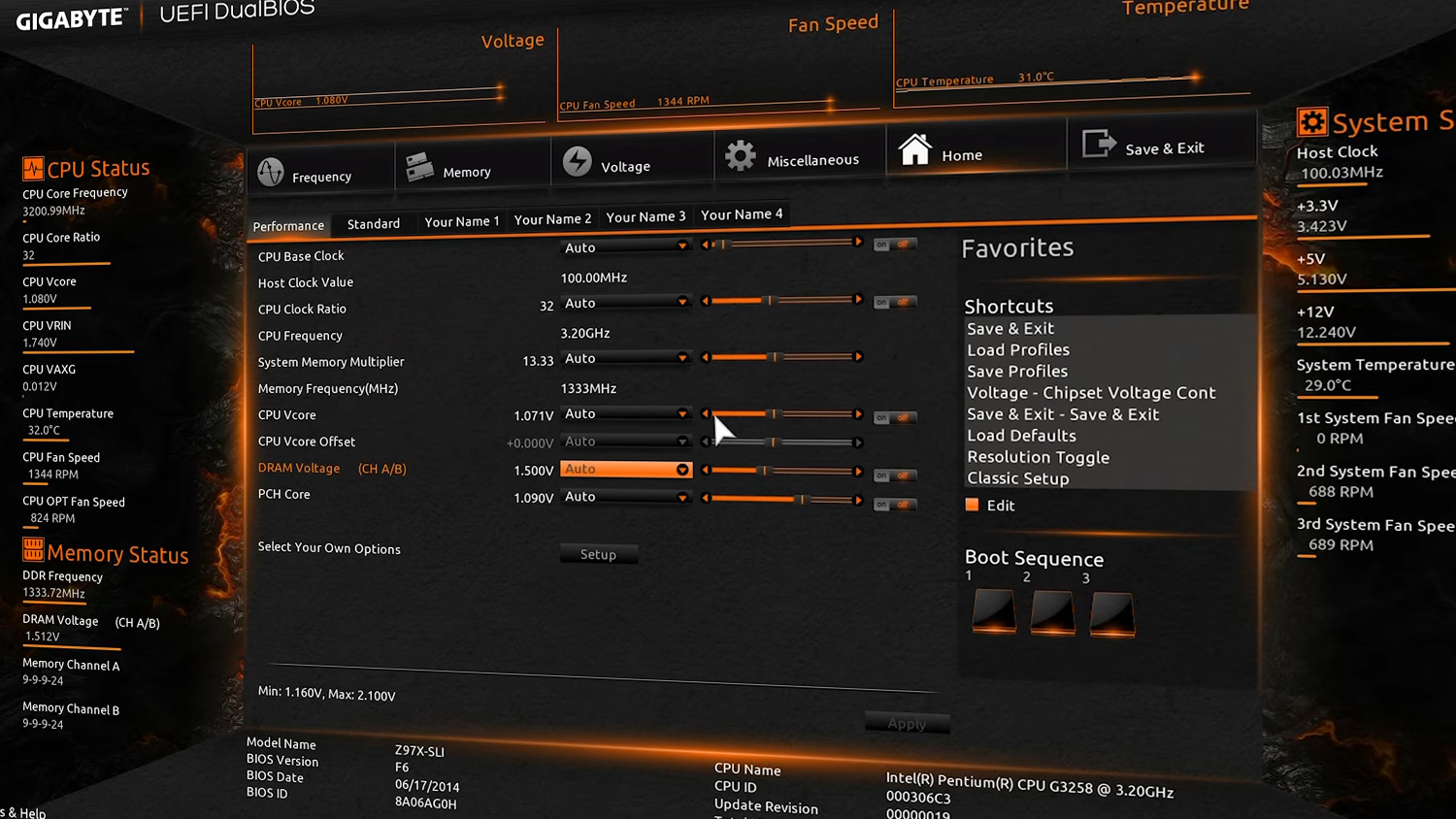Image resolution: width=1456 pixels, height=819 pixels.
Task: Toggle CPU Vcore on/off switch
Action: pyautogui.click(x=893, y=417)
